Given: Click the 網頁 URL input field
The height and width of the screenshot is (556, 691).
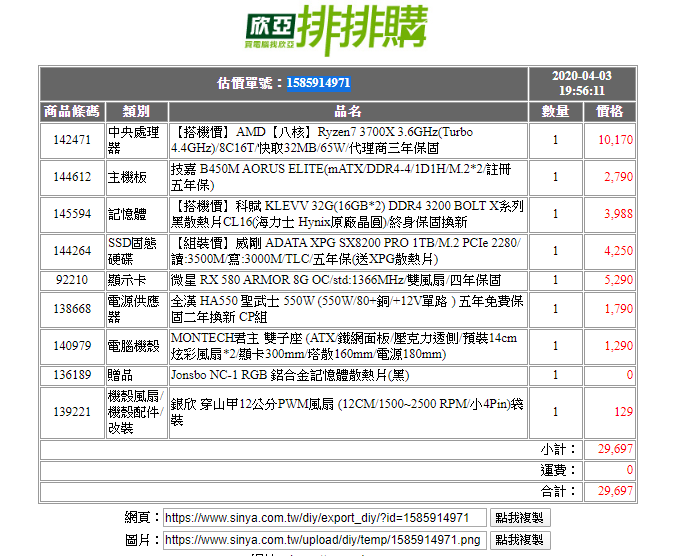Looking at the screenshot, I should (325, 517).
